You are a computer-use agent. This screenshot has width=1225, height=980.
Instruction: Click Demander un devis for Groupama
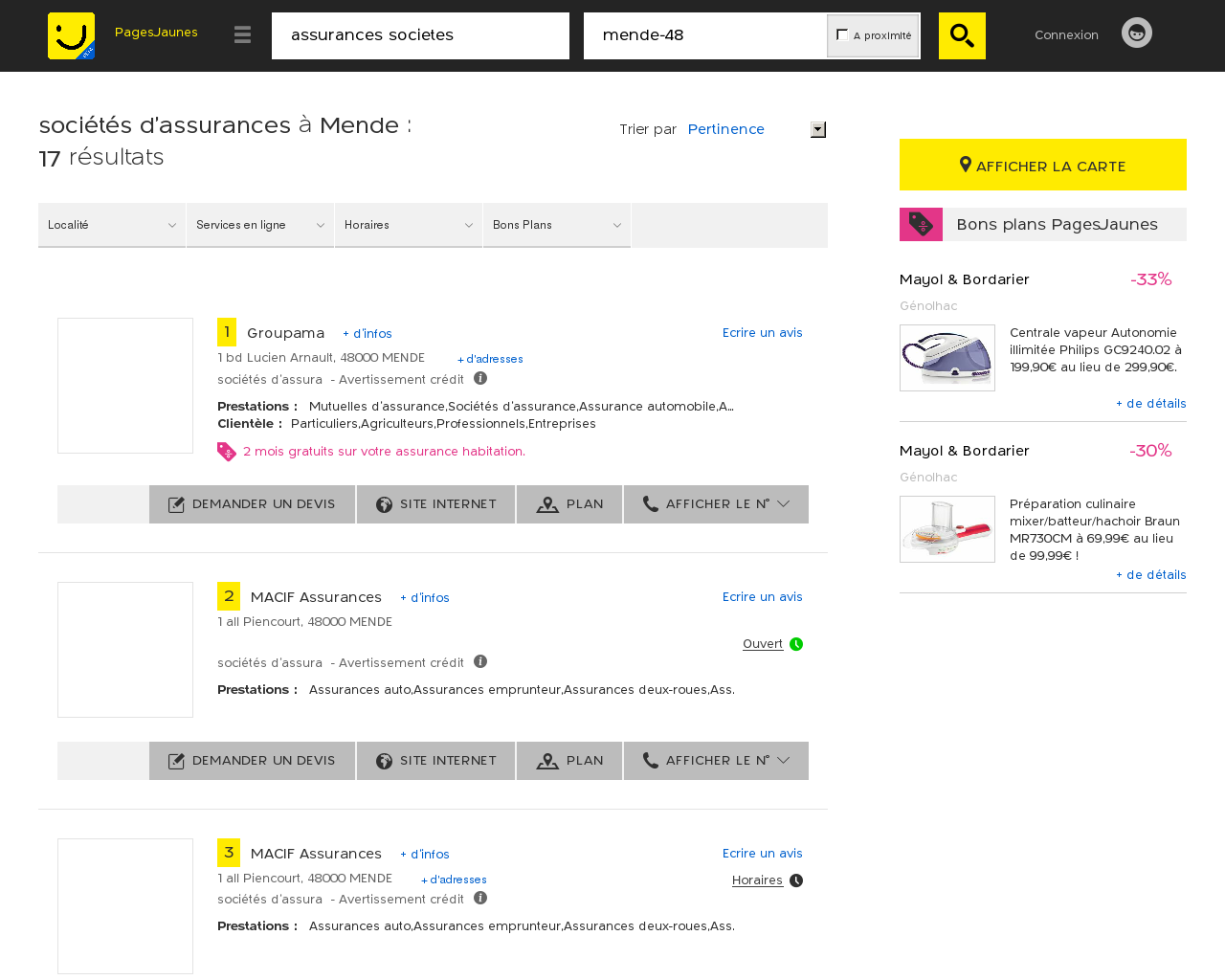(252, 504)
